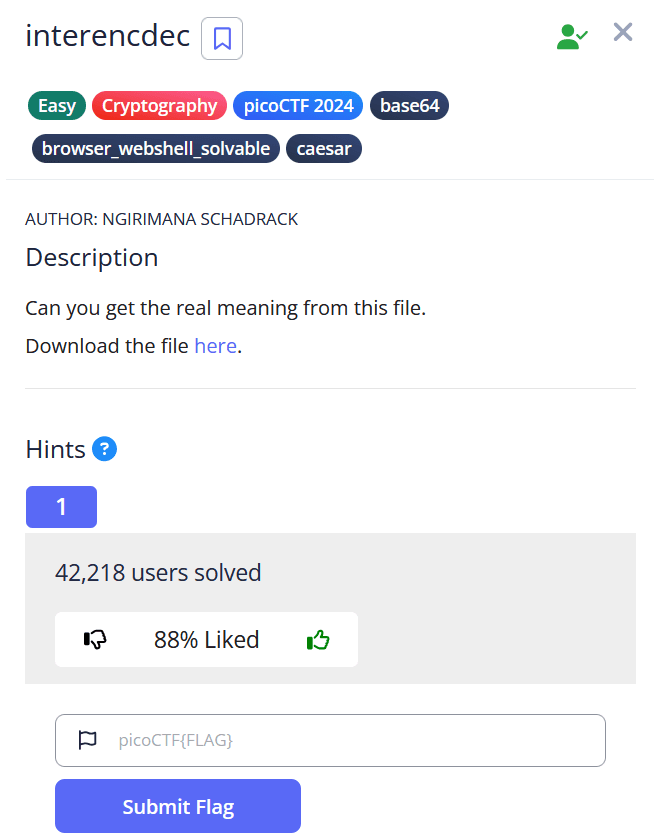Click the caesar tag
Viewport: 659px width, 839px height.
pyautogui.click(x=325, y=149)
